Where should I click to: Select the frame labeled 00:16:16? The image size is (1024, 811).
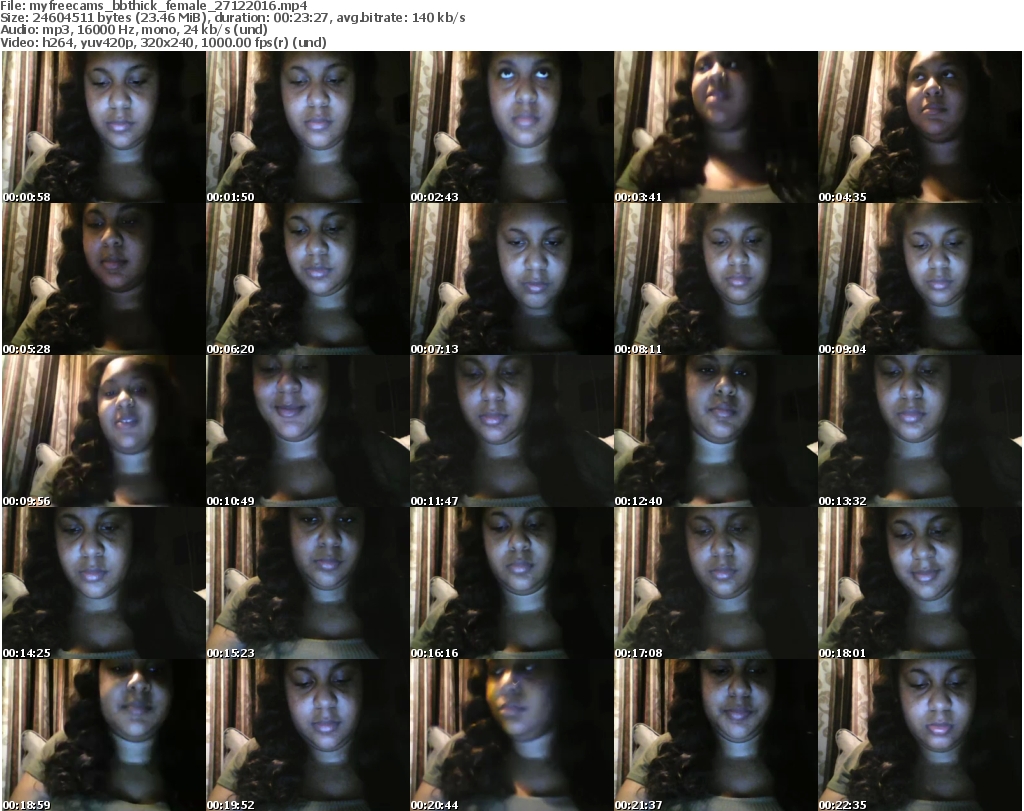[511, 583]
